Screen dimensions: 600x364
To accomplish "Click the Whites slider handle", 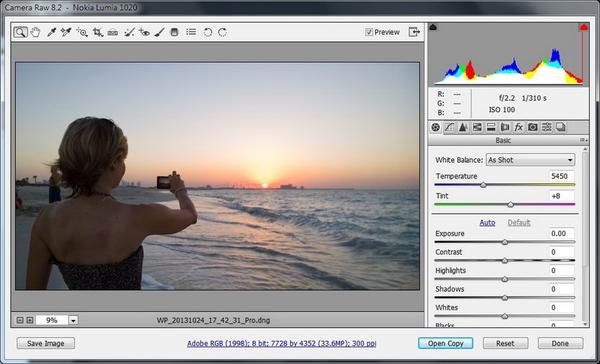I will pos(505,316).
